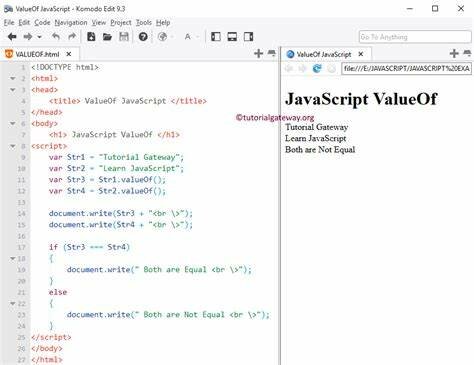Open the Navigation menu

(x=71, y=23)
